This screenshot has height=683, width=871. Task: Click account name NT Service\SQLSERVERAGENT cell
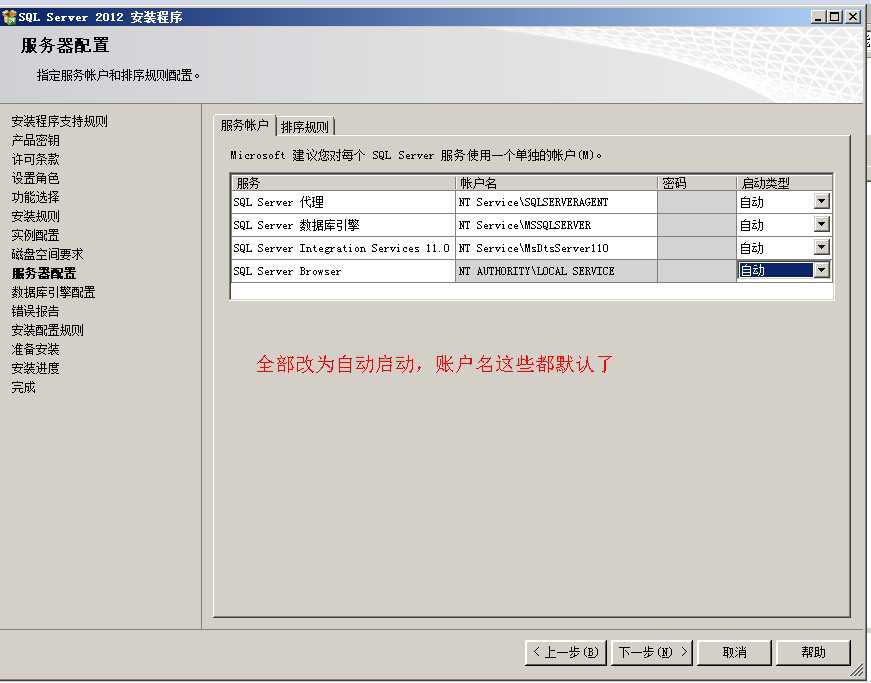tap(556, 202)
